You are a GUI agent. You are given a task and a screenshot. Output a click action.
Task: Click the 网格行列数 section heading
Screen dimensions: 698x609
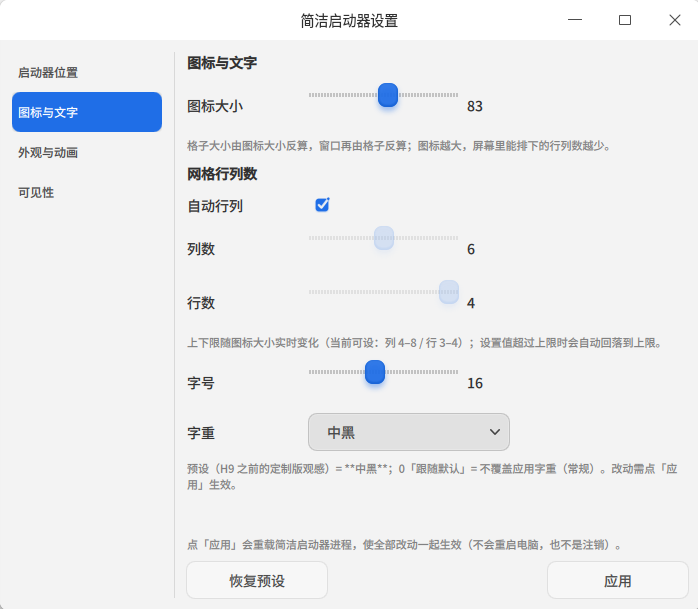point(222,174)
